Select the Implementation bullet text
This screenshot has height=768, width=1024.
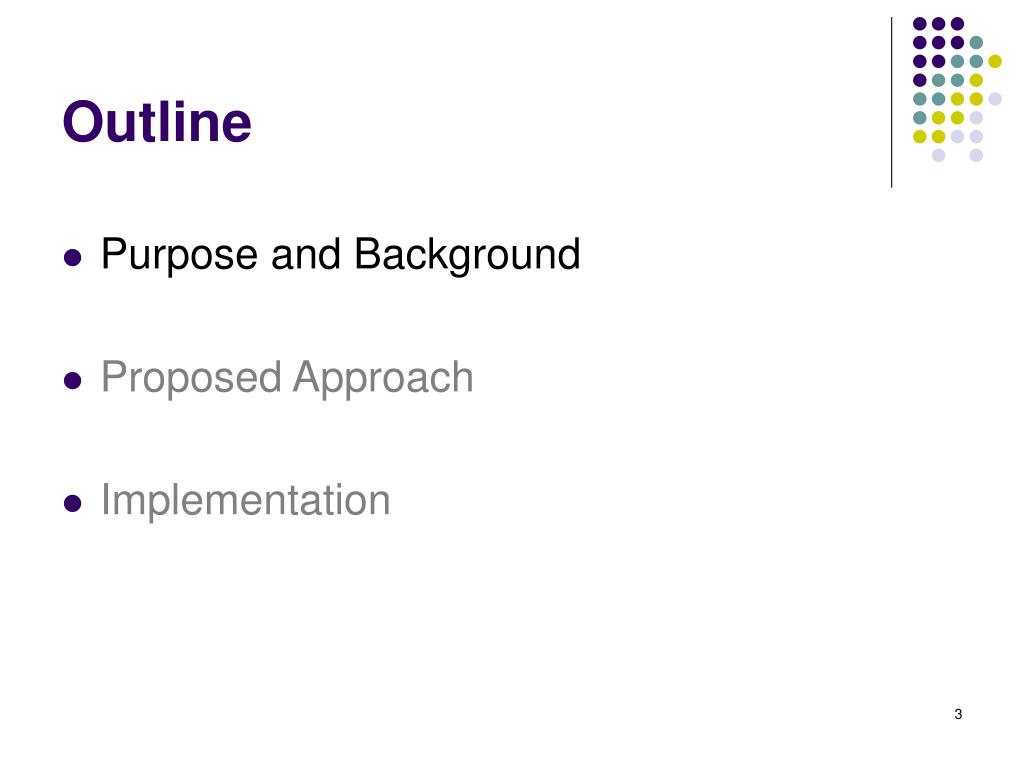tap(246, 500)
